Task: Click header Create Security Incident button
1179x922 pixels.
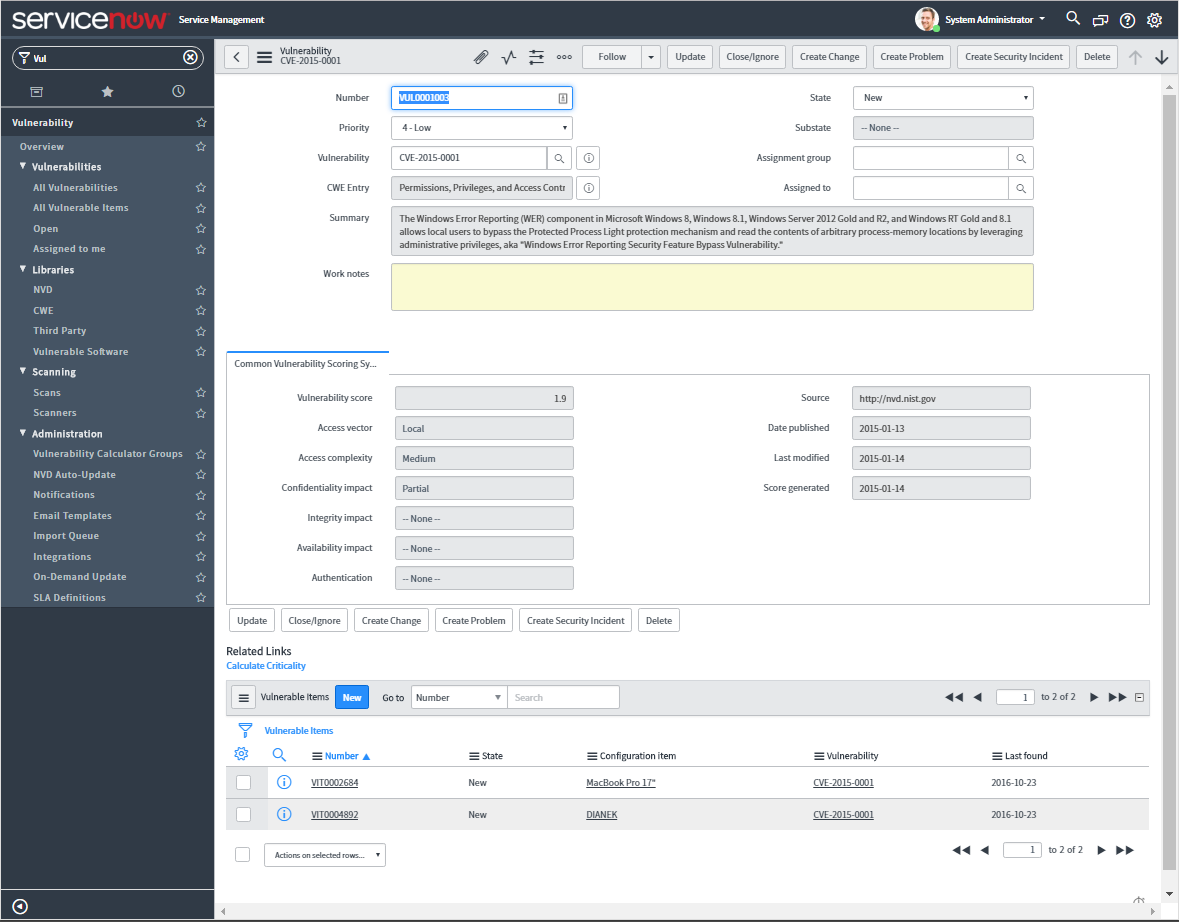Action: [1014, 57]
